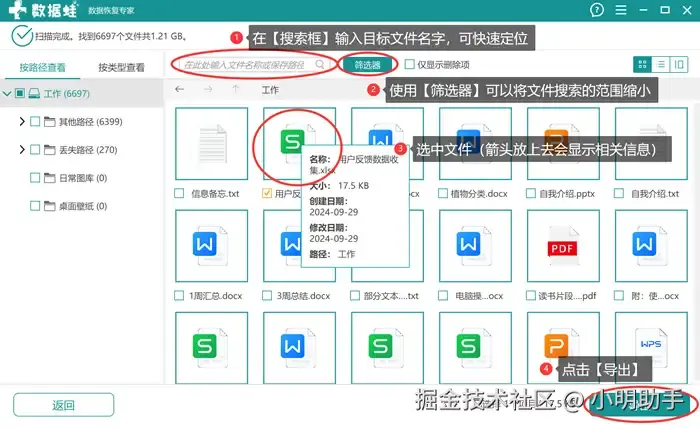Open the help question mark icon
Screen dimensions: 700x428
tap(596, 10)
